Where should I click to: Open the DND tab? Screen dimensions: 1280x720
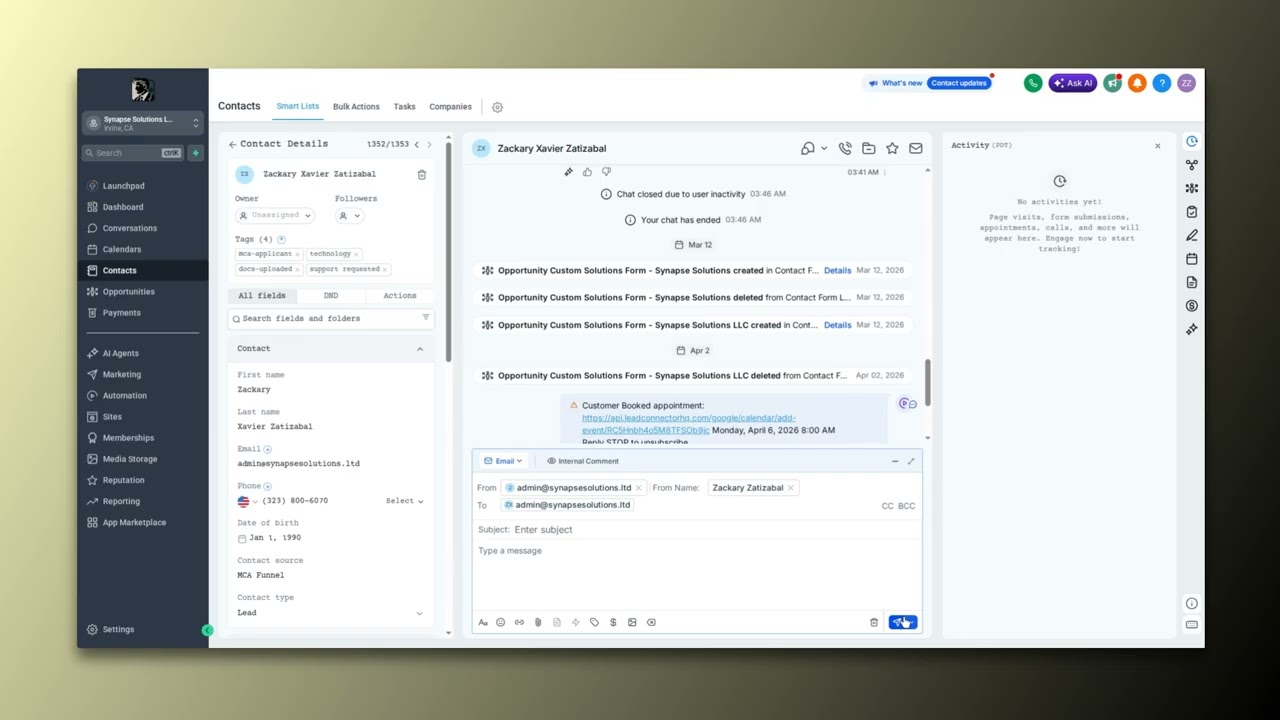331,296
